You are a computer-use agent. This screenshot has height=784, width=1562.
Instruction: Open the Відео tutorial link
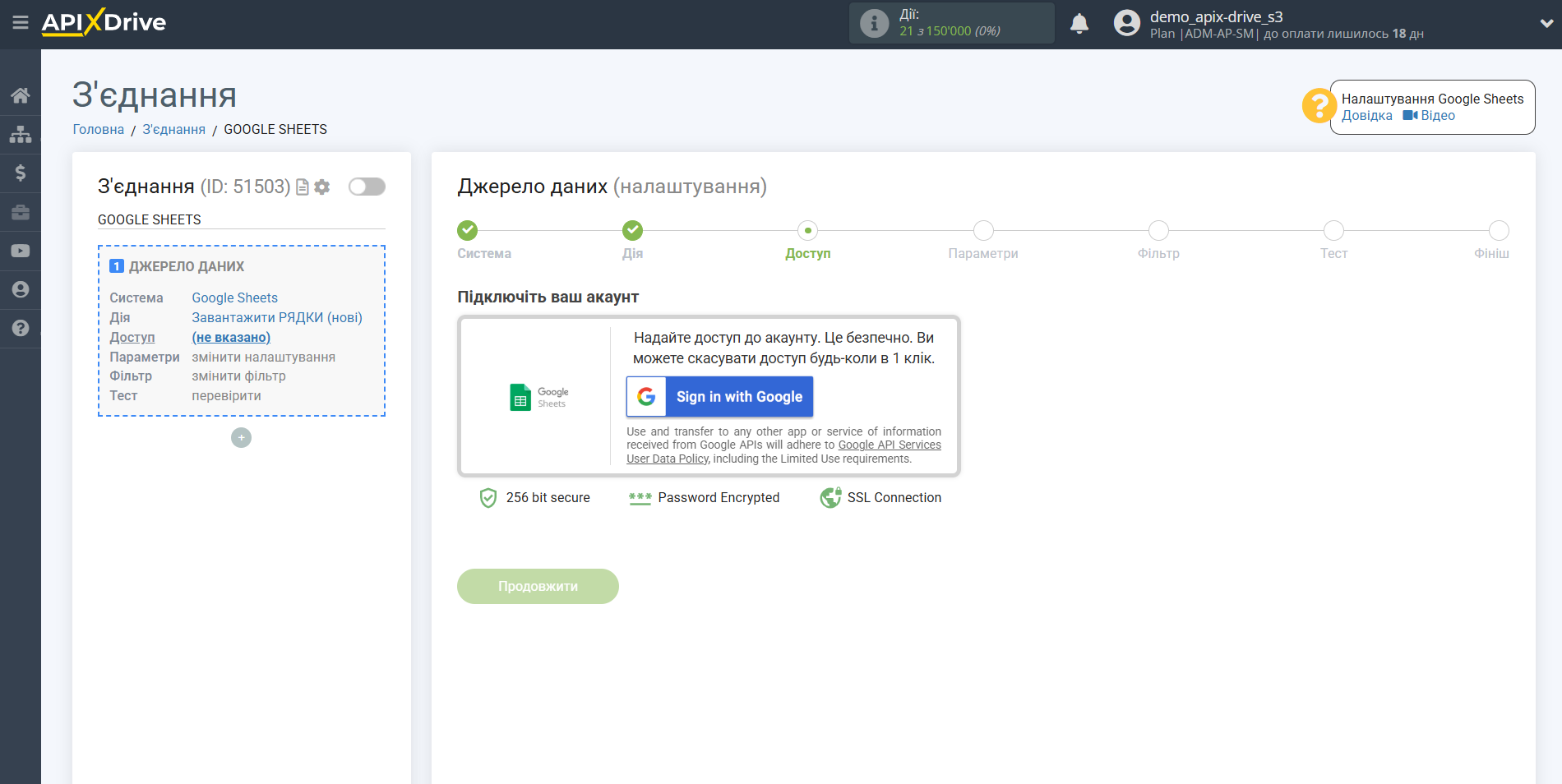pyautogui.click(x=1429, y=116)
